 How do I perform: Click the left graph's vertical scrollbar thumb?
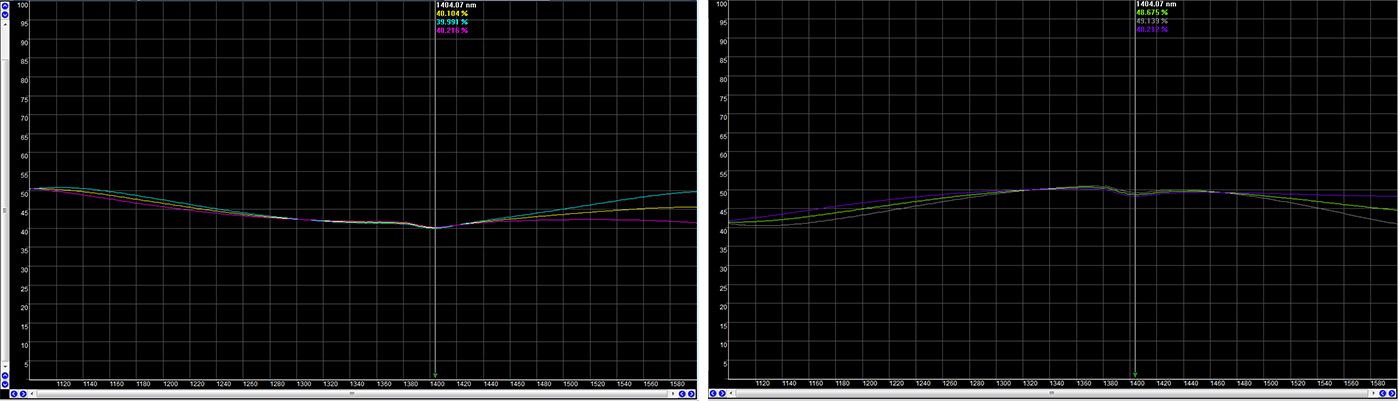(x=5, y=195)
